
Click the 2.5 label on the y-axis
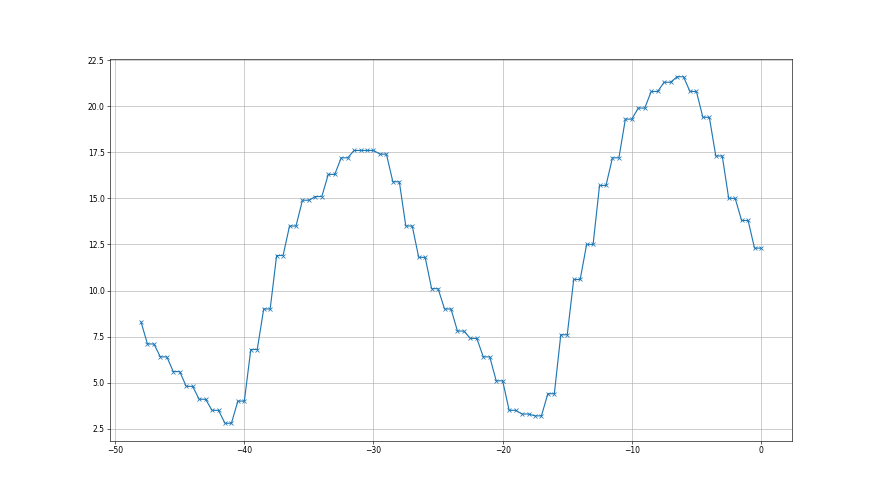[97, 429]
